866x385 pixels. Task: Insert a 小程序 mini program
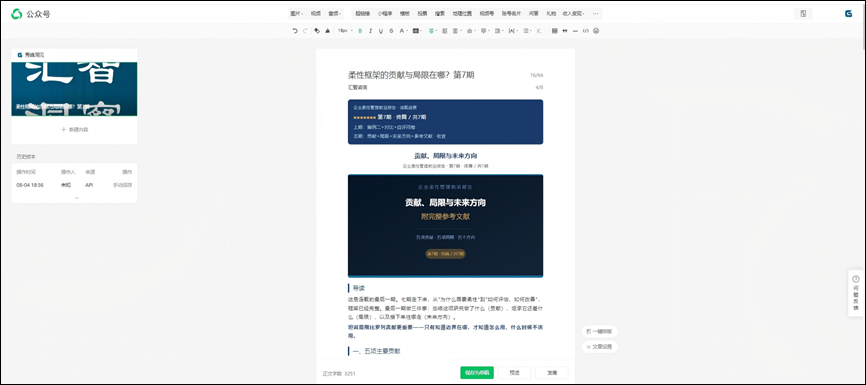[x=385, y=13]
